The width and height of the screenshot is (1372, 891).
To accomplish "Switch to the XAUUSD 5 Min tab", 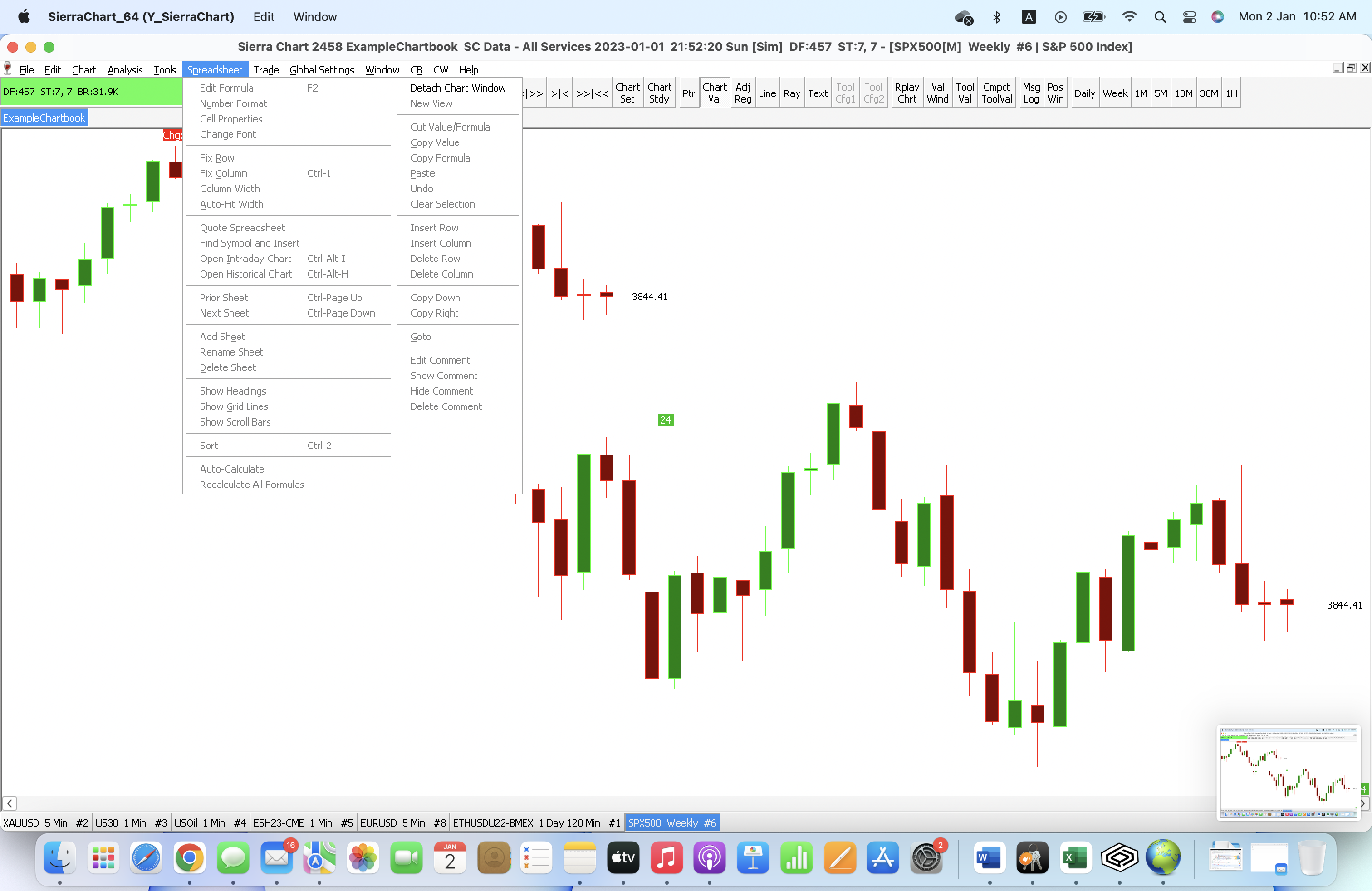I will (x=45, y=823).
